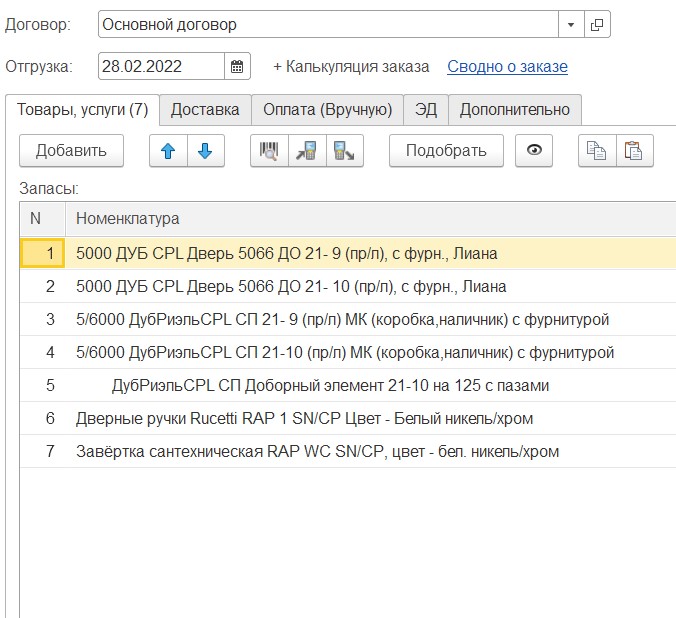Open the contract card next to Договор field
The image size is (676, 618).
pos(597,25)
